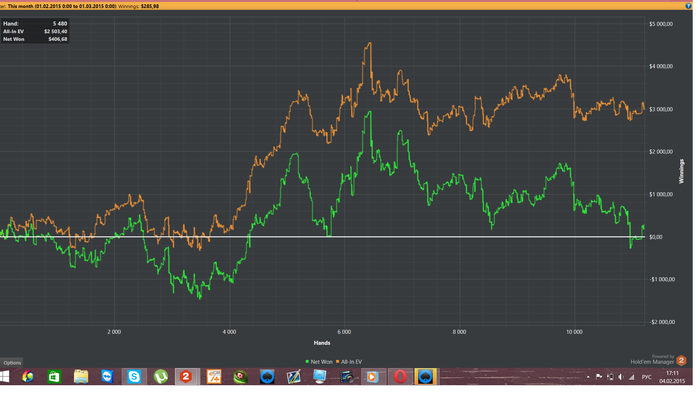The width and height of the screenshot is (700, 394).
Task: Open the power tray icon
Action: pyautogui.click(x=610, y=377)
